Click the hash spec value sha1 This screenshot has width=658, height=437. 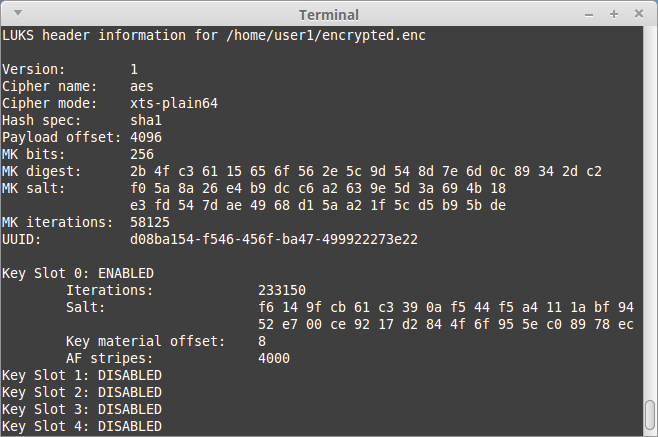(145, 120)
